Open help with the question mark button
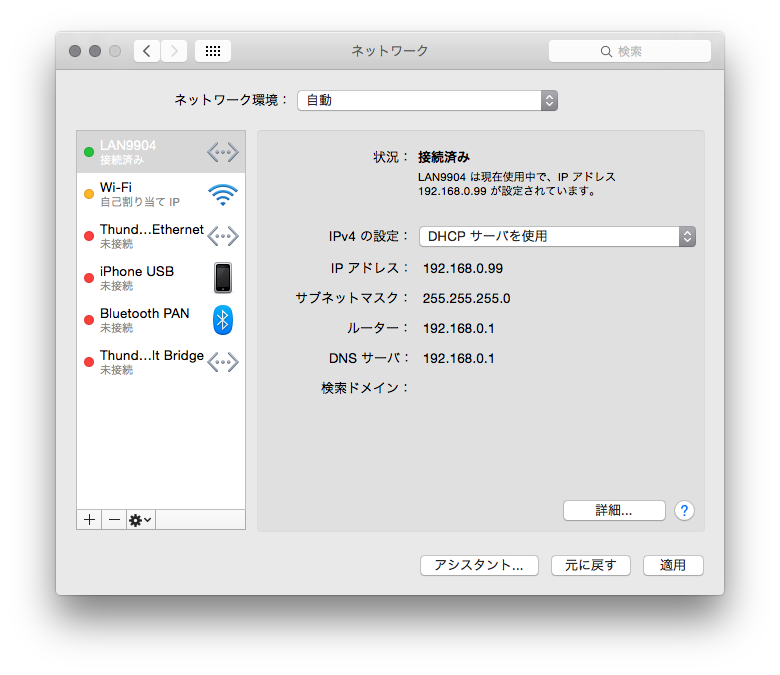This screenshot has height=675, width=780. coord(684,510)
